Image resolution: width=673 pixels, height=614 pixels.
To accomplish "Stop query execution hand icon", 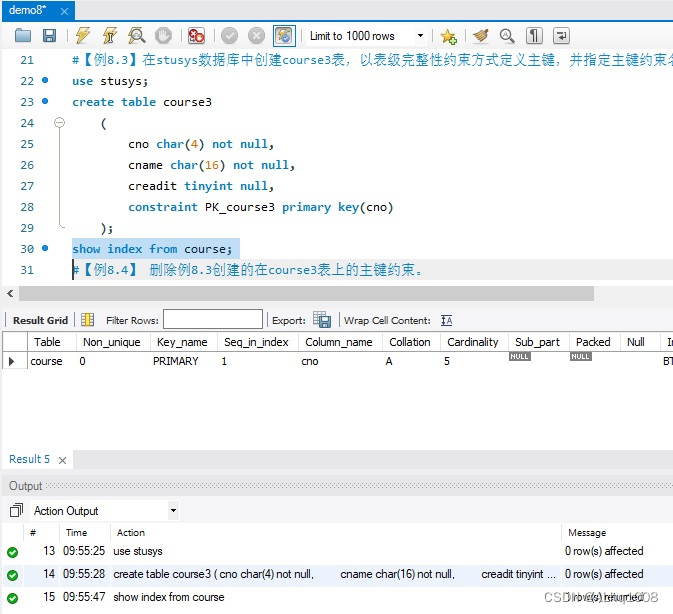I will (163, 36).
